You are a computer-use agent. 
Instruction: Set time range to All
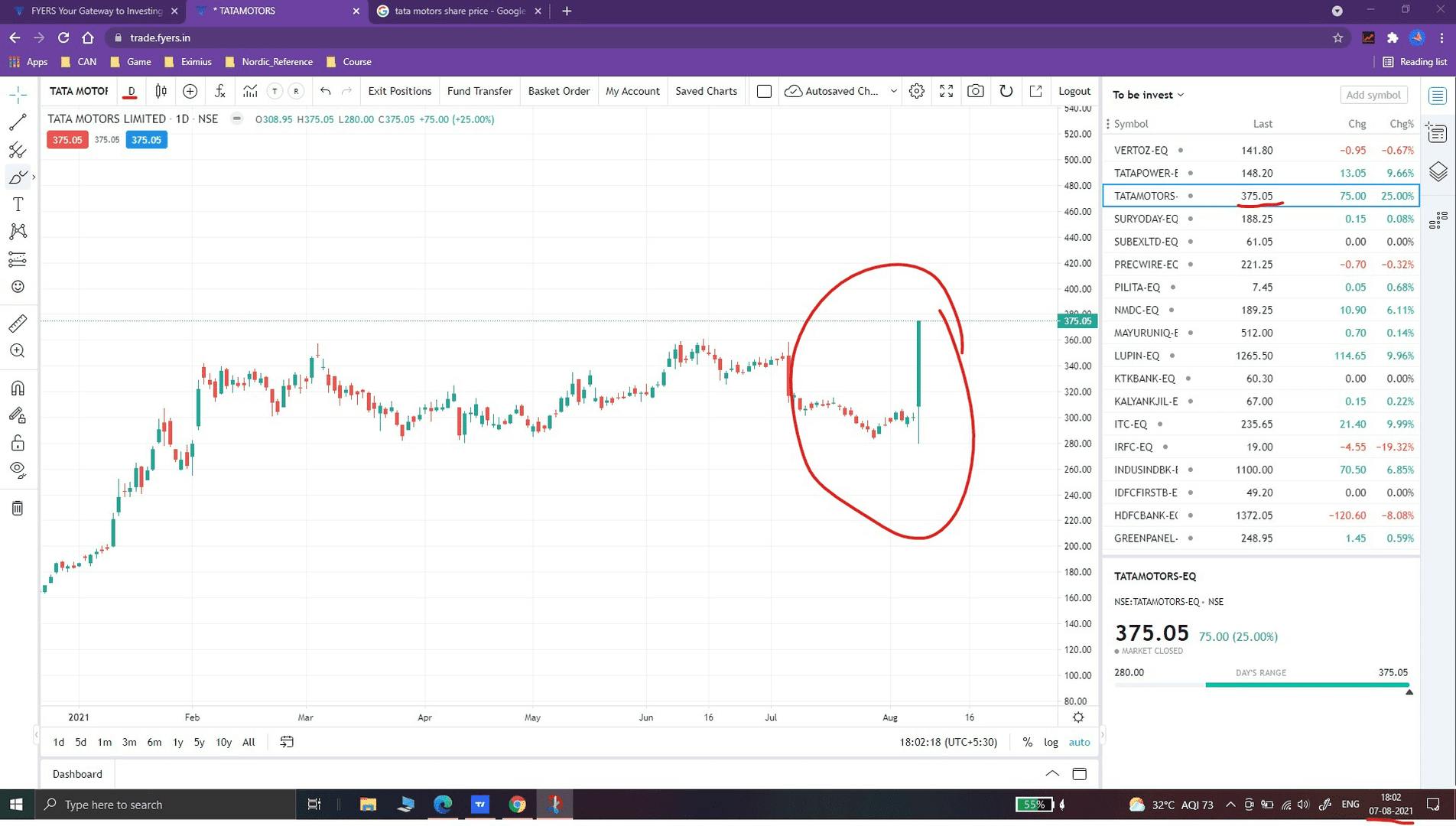249,742
